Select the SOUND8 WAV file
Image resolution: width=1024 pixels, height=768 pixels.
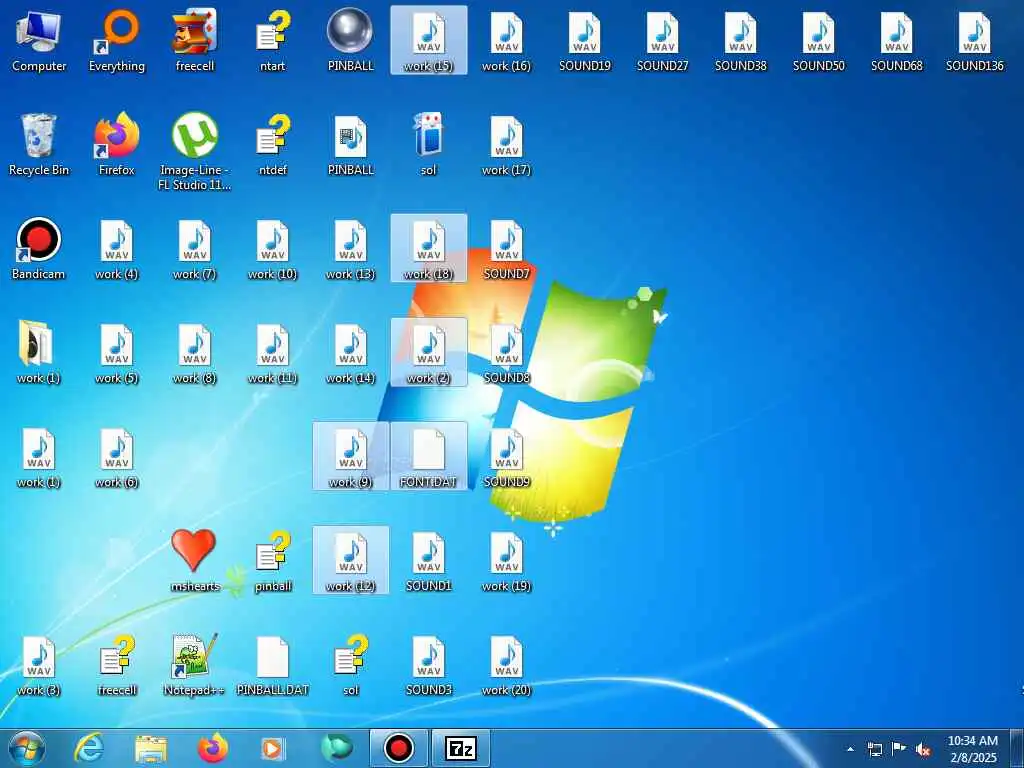[x=506, y=353]
